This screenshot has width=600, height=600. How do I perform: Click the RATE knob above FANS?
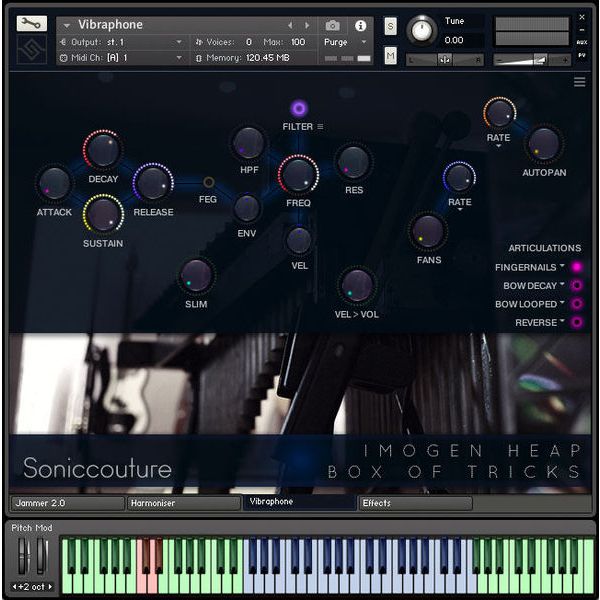[x=459, y=178]
